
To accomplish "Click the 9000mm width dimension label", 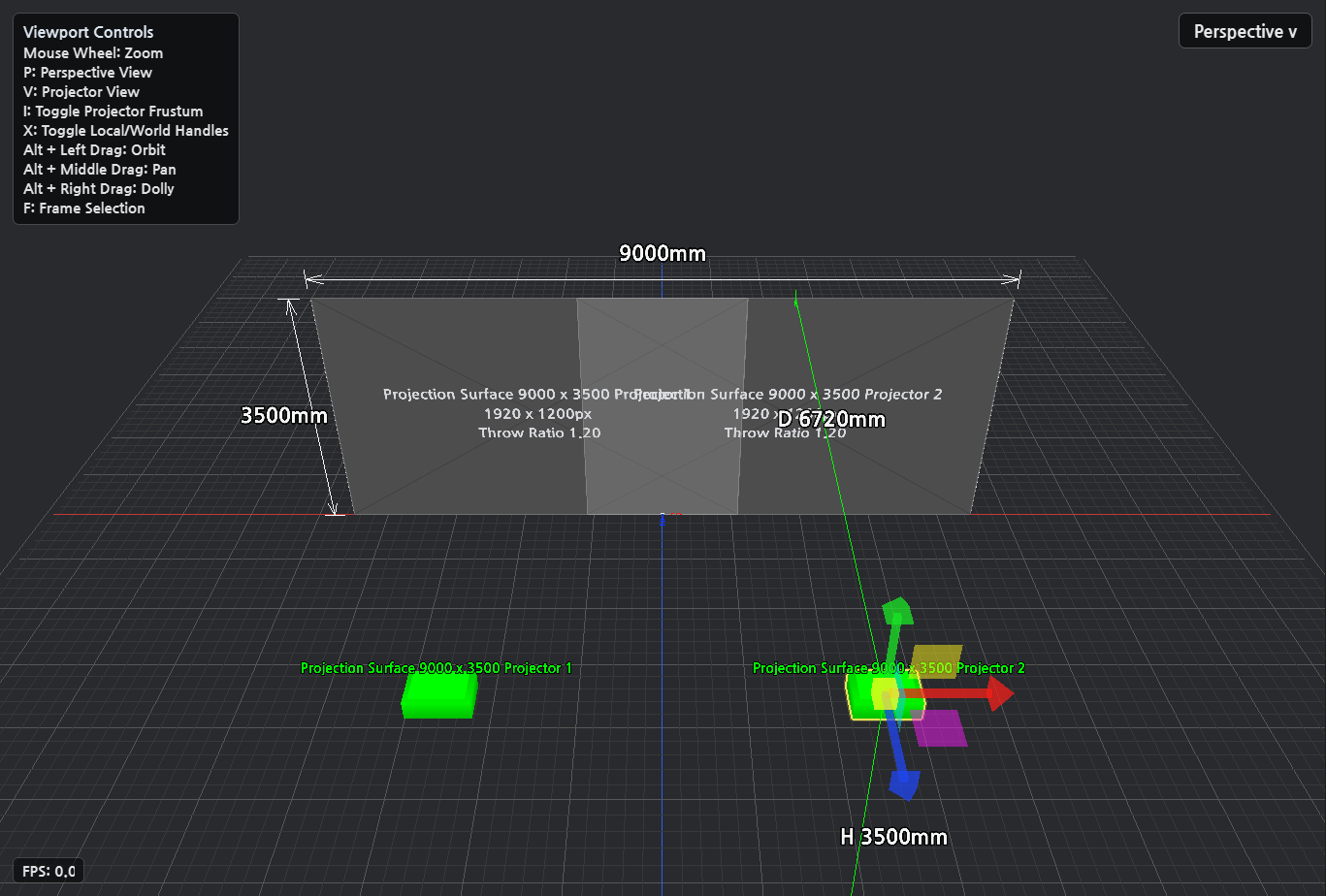I will click(663, 254).
